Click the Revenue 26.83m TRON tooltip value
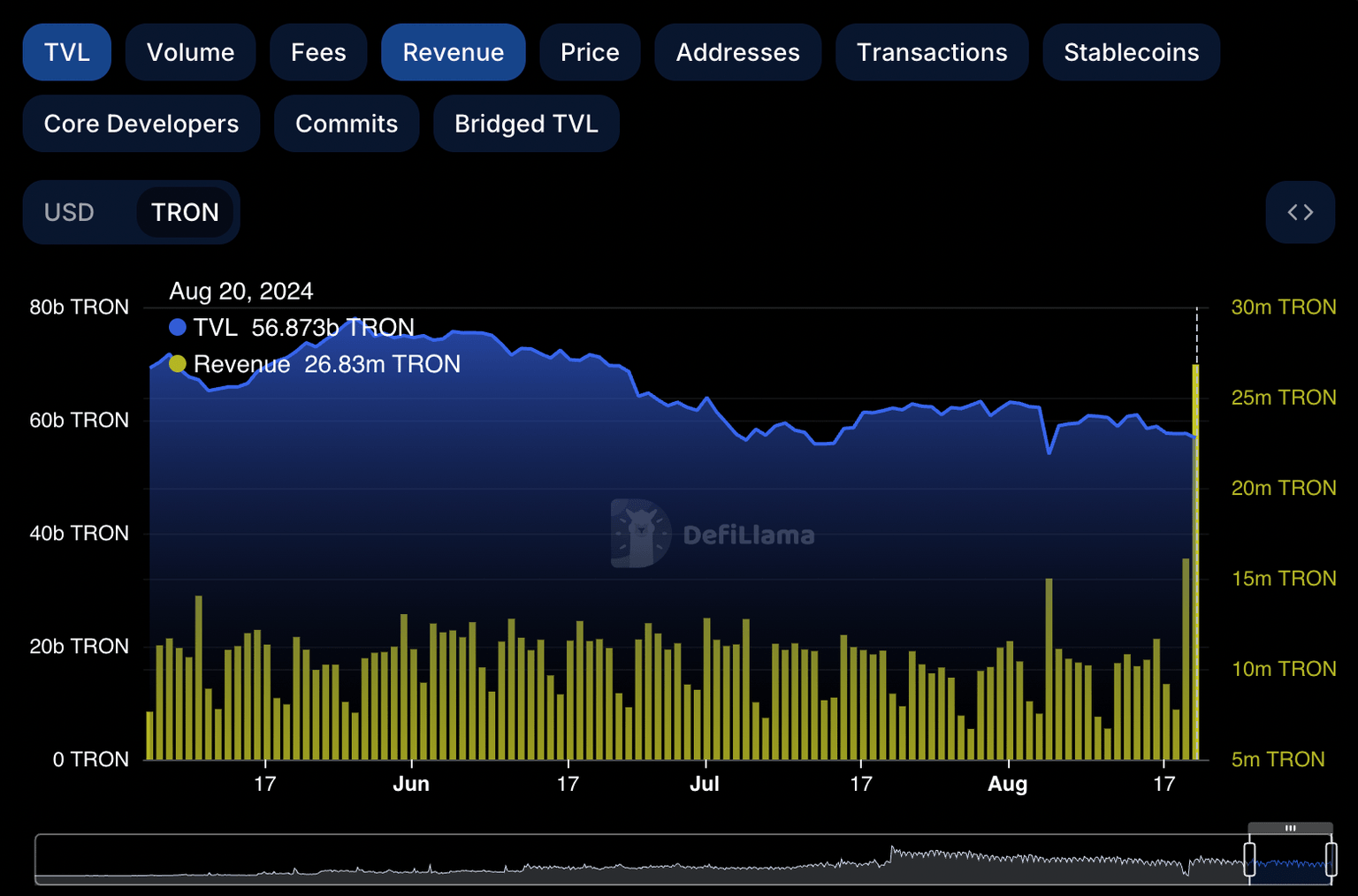 [x=315, y=364]
